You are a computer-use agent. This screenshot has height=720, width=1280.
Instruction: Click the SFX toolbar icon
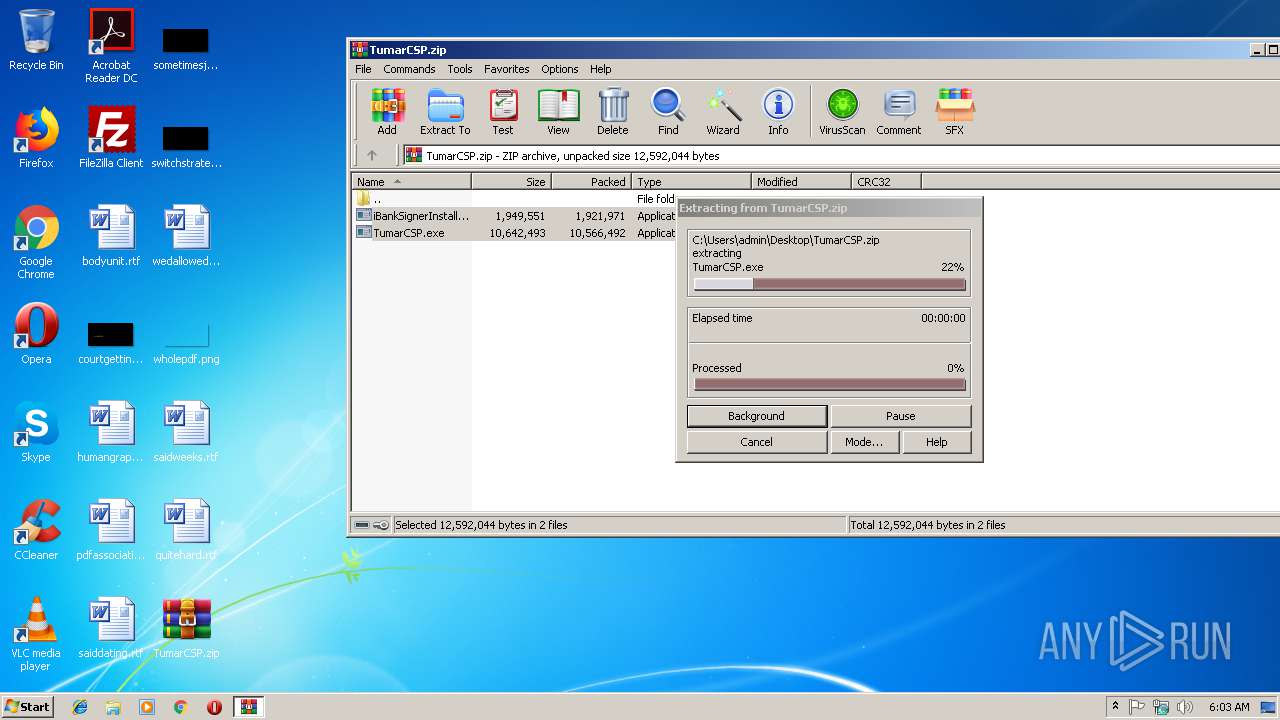tap(955, 112)
